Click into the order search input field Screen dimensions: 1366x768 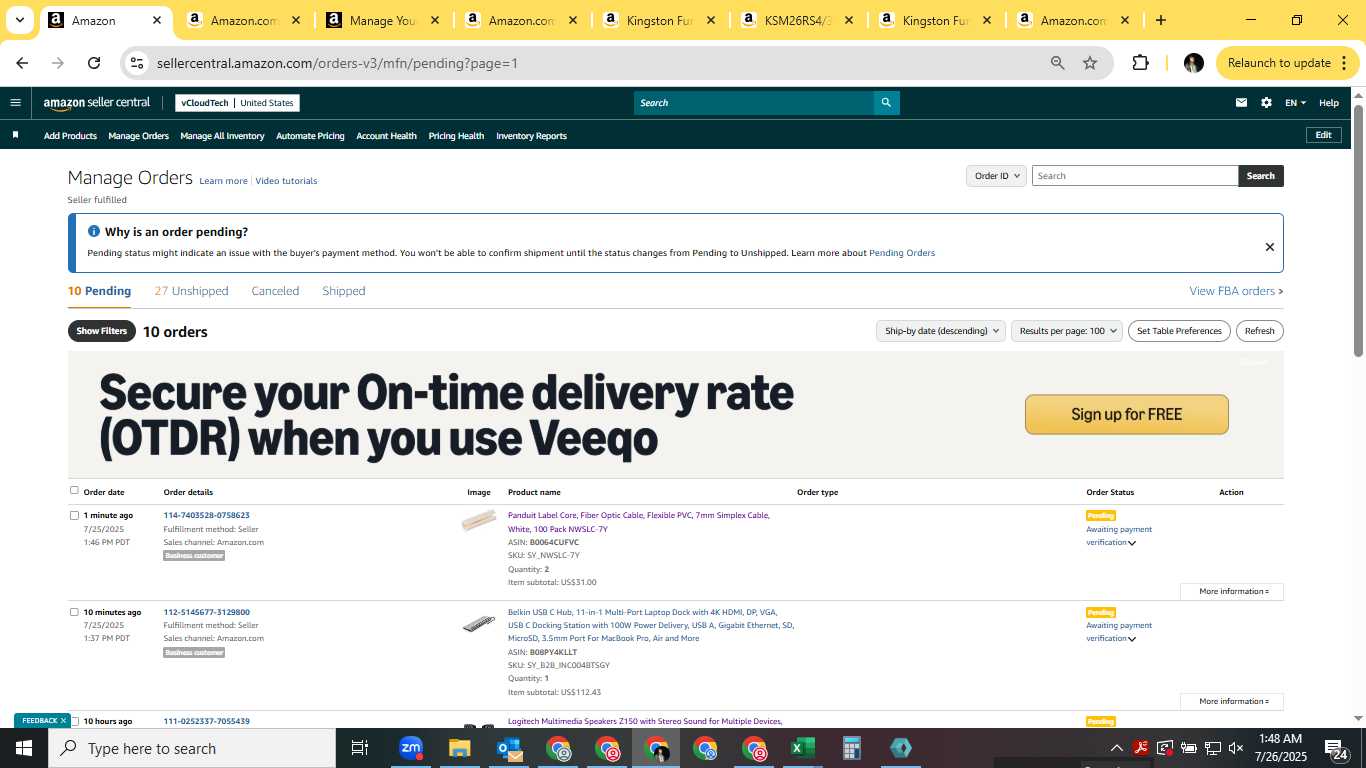point(1135,175)
